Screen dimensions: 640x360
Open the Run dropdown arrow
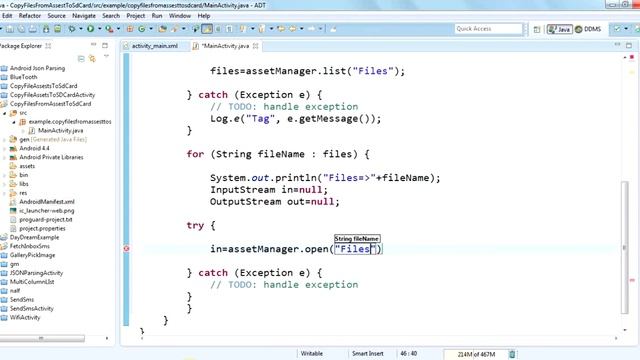point(99,29)
